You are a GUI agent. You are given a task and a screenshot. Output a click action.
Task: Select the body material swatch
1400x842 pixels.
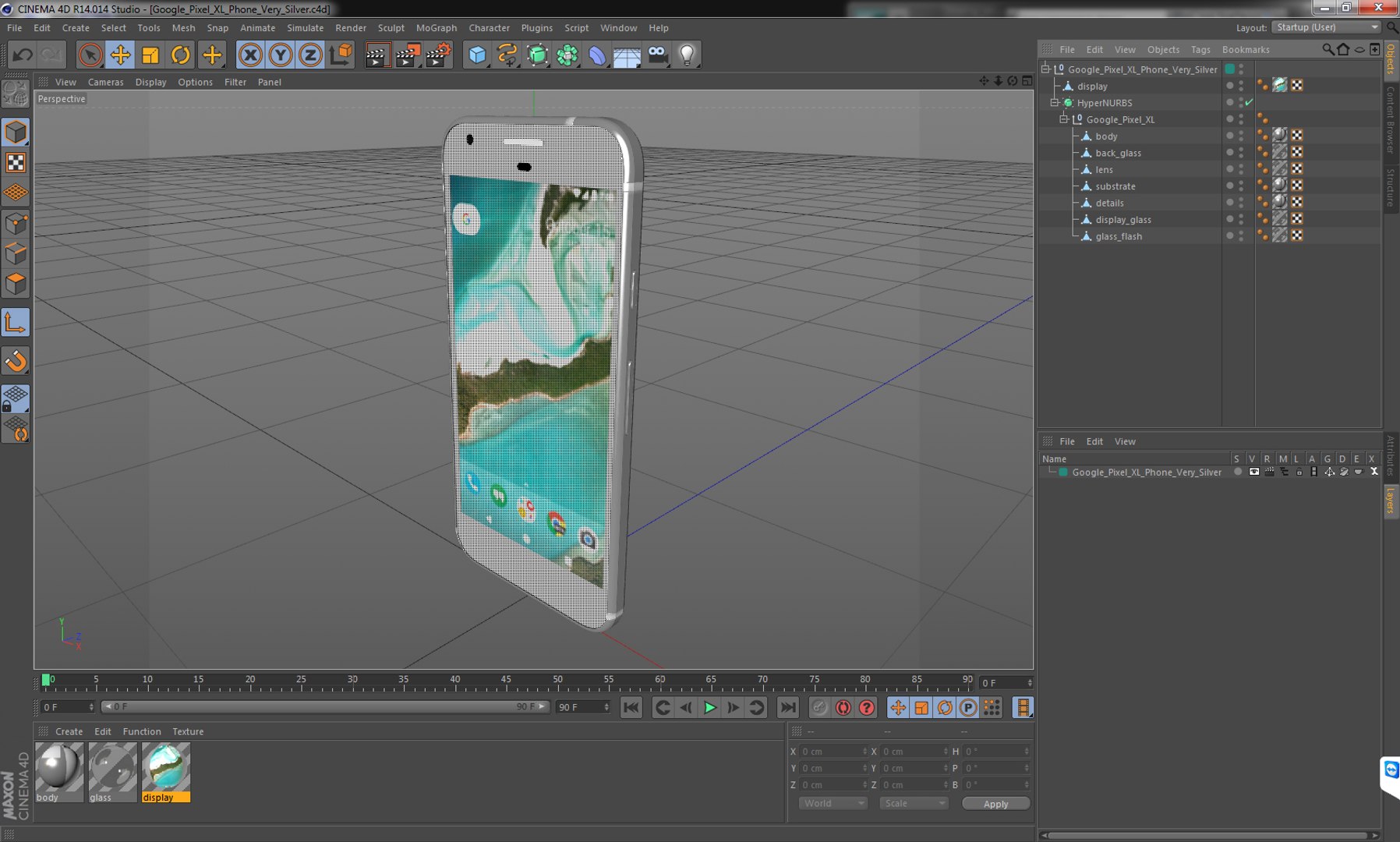[59, 772]
